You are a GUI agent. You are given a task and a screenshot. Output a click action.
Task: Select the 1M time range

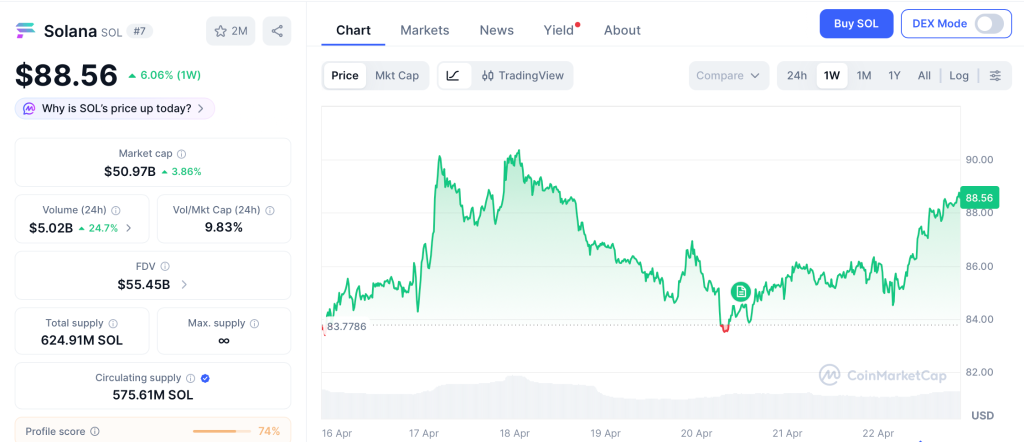pos(864,75)
